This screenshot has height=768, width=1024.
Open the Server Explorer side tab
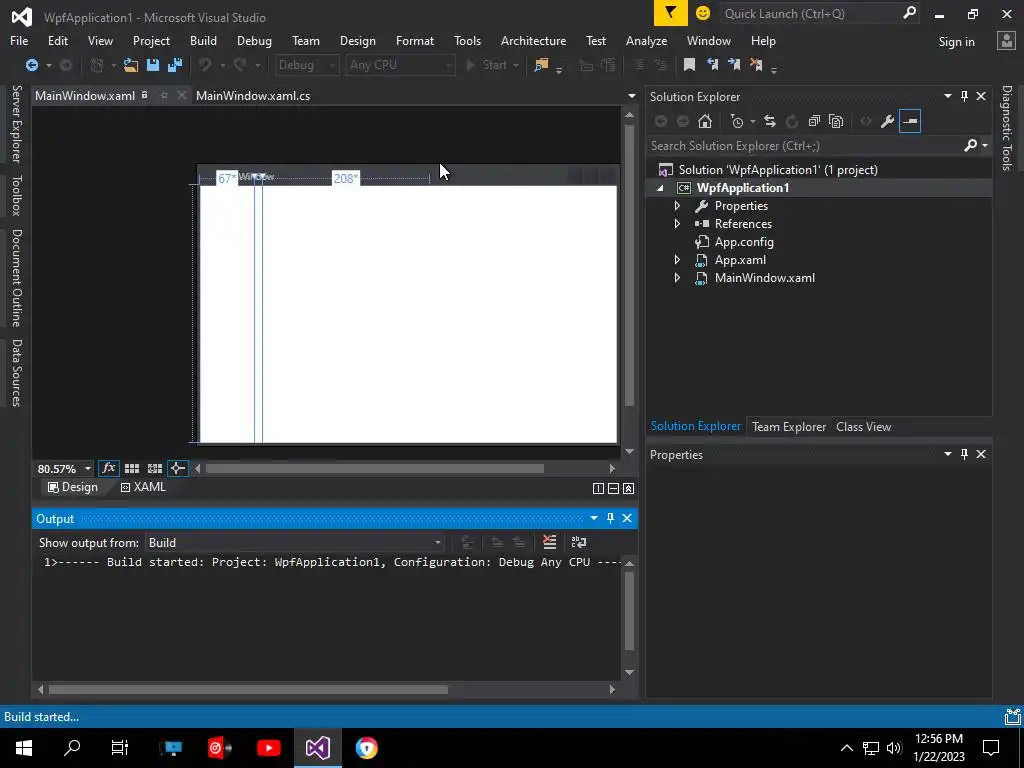[x=16, y=123]
